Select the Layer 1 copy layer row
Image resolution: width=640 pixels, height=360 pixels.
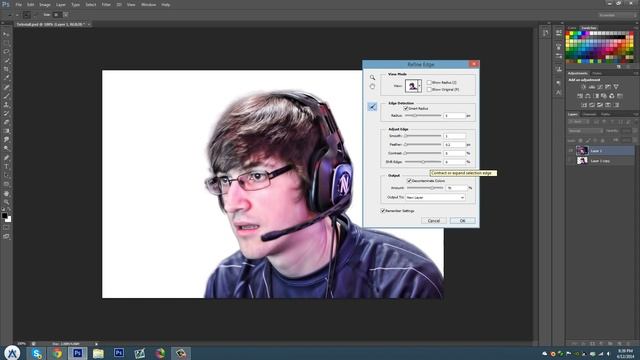[601, 161]
